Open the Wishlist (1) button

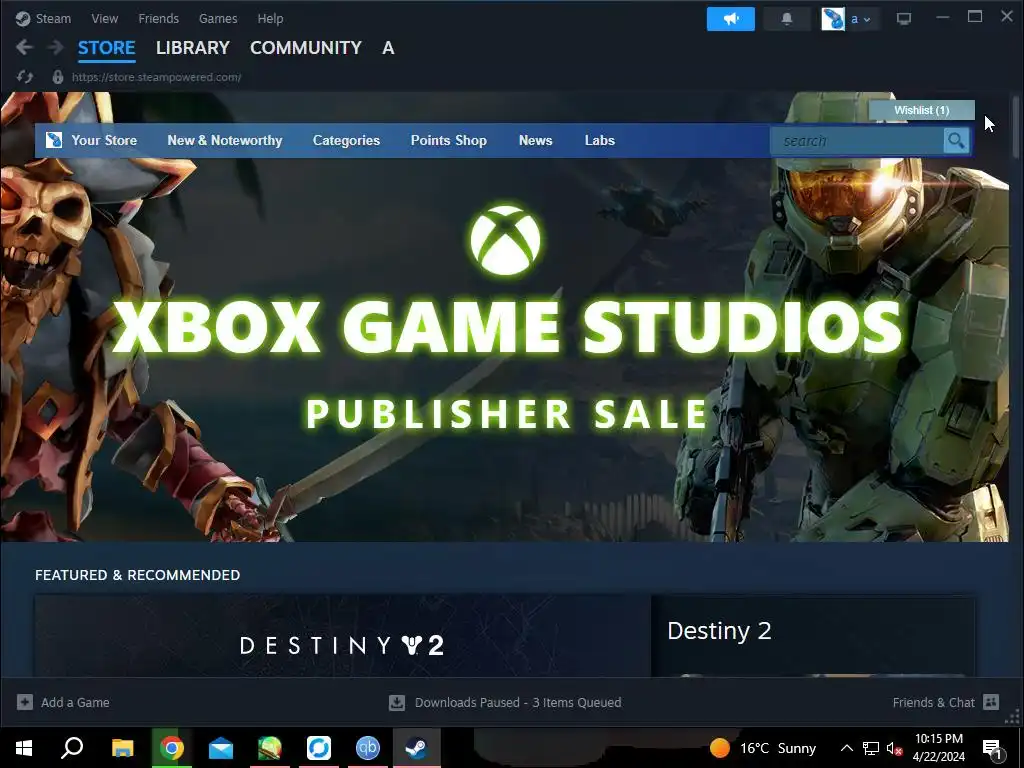click(x=921, y=110)
